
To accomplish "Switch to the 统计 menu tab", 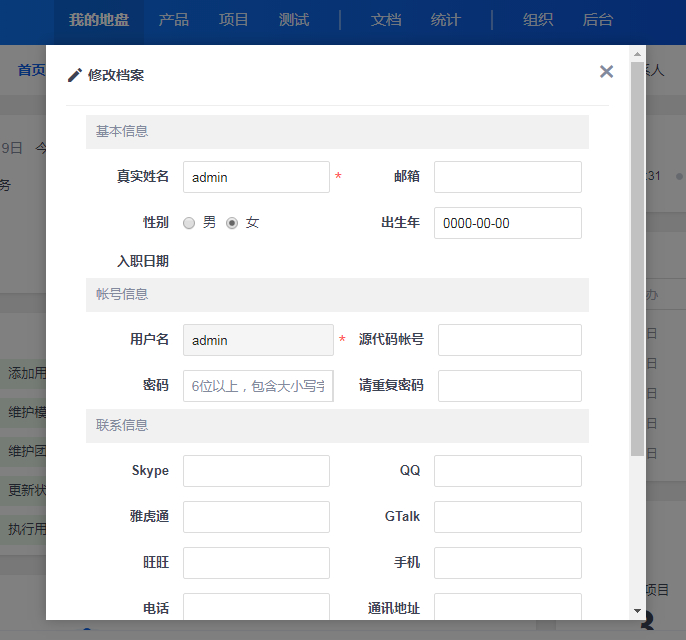I will [x=446, y=20].
